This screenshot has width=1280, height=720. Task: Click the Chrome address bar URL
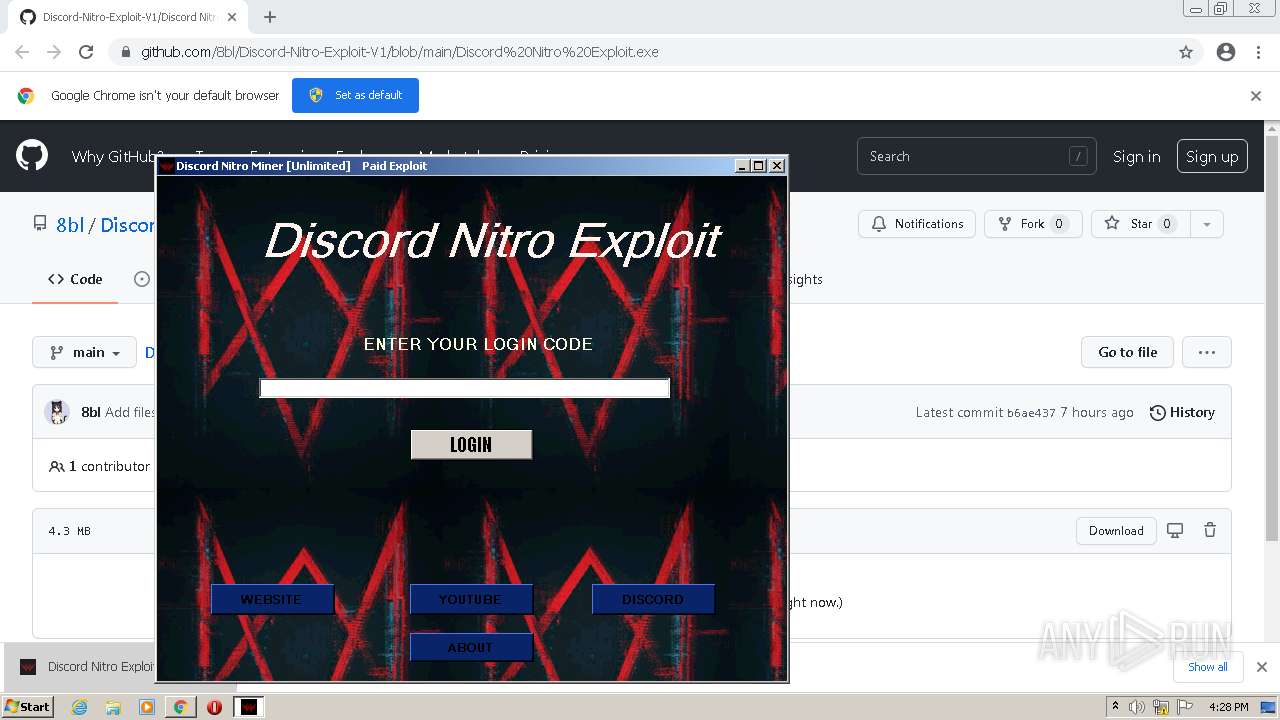click(x=400, y=52)
